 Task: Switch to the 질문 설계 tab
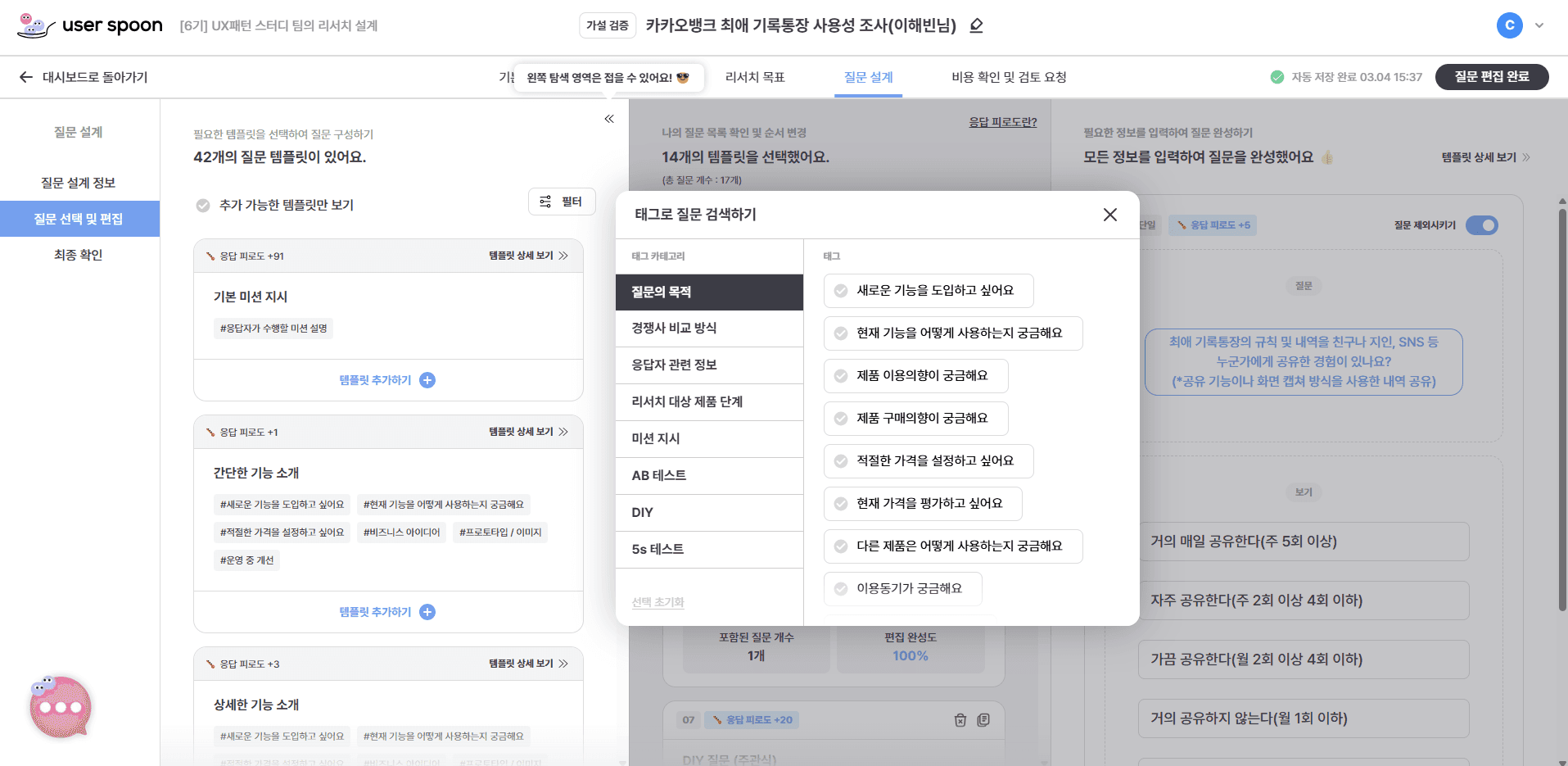[868, 77]
